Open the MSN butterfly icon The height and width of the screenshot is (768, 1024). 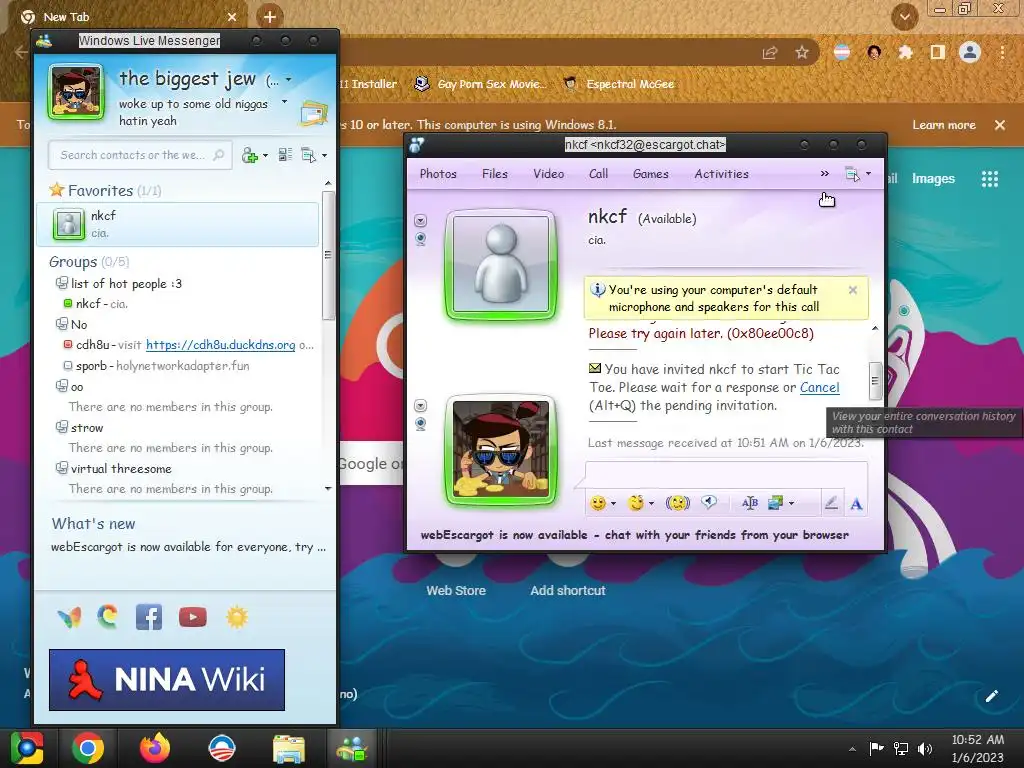click(69, 617)
